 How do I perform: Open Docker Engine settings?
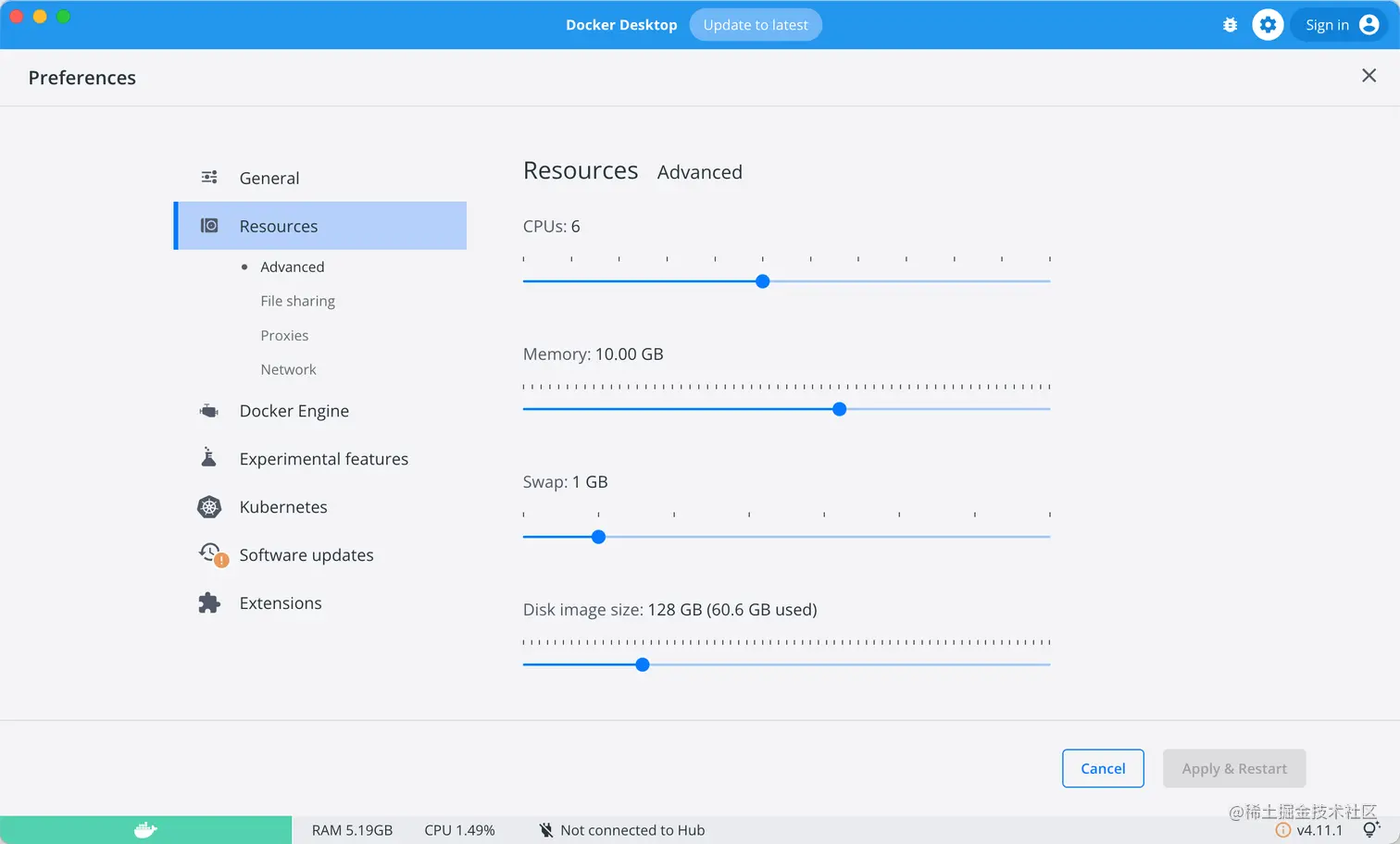pos(320,411)
